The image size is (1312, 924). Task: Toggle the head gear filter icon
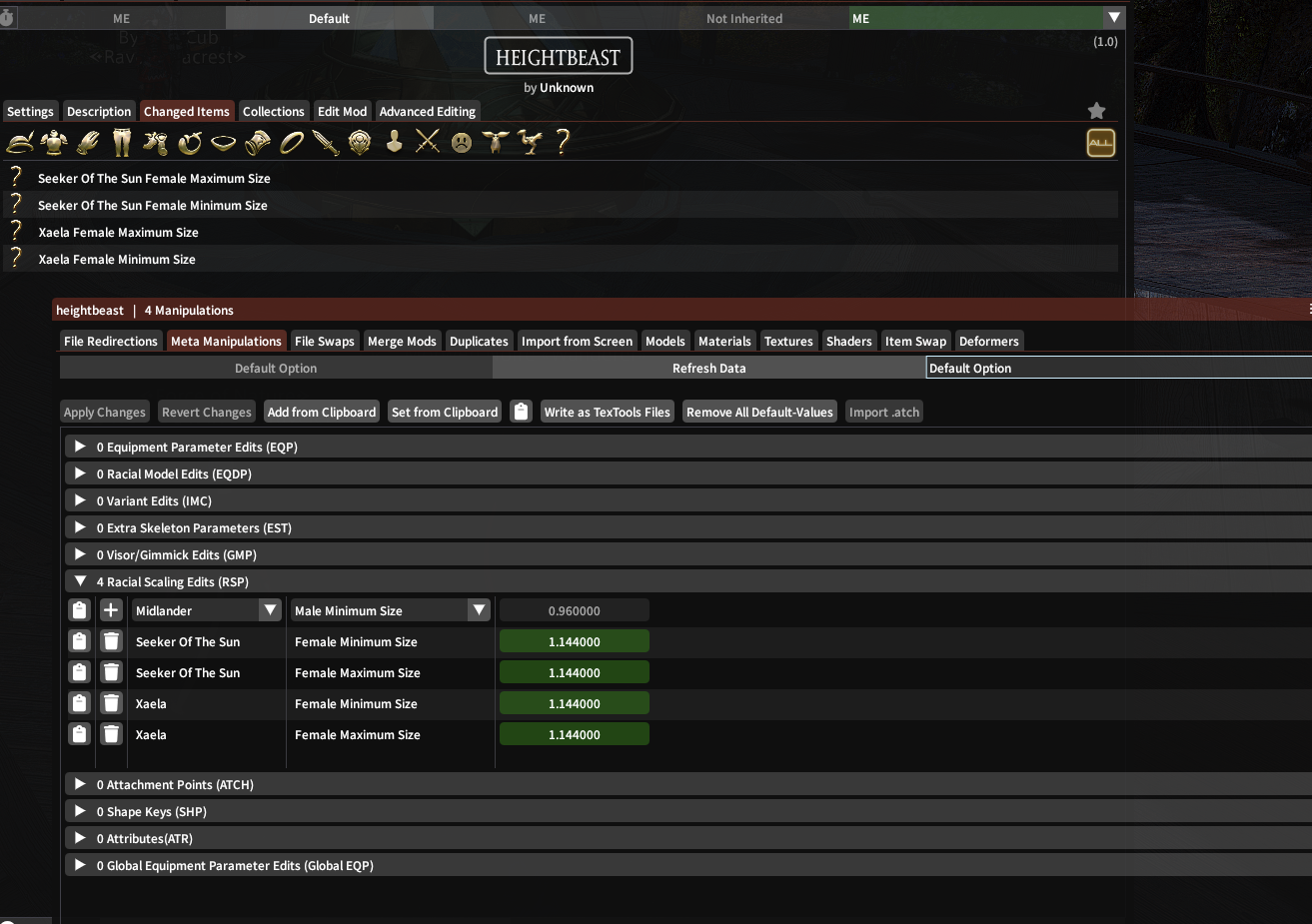[x=20, y=143]
